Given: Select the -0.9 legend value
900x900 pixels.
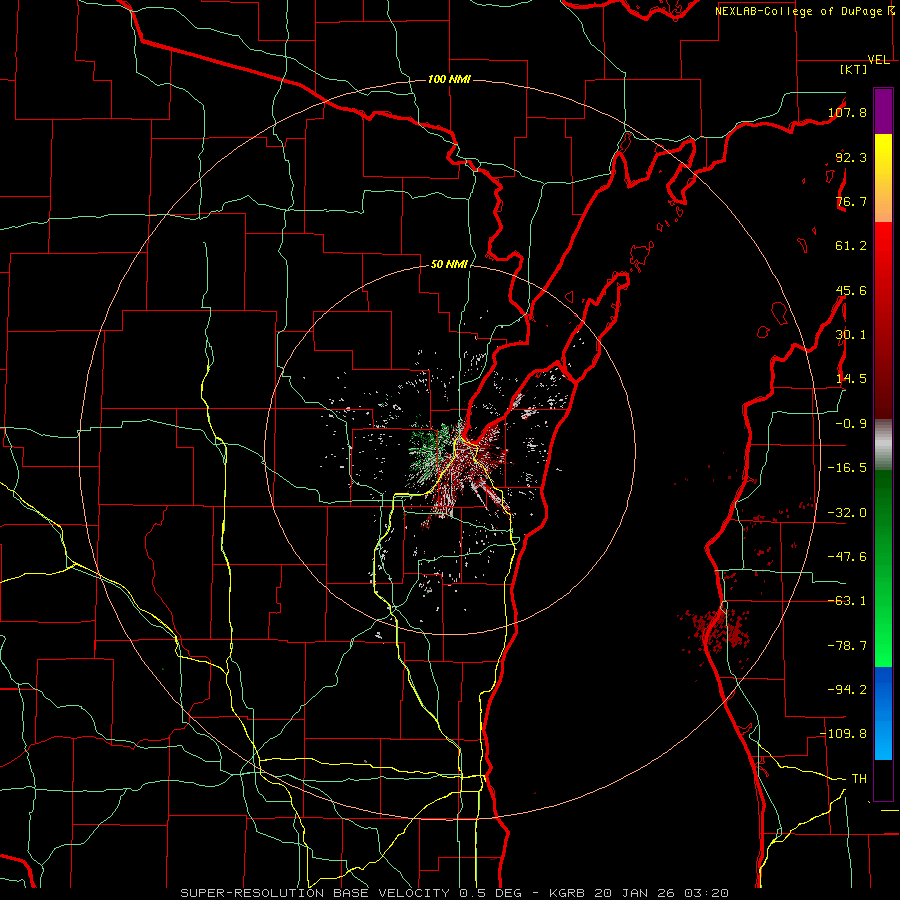Looking at the screenshot, I should click(x=851, y=424).
